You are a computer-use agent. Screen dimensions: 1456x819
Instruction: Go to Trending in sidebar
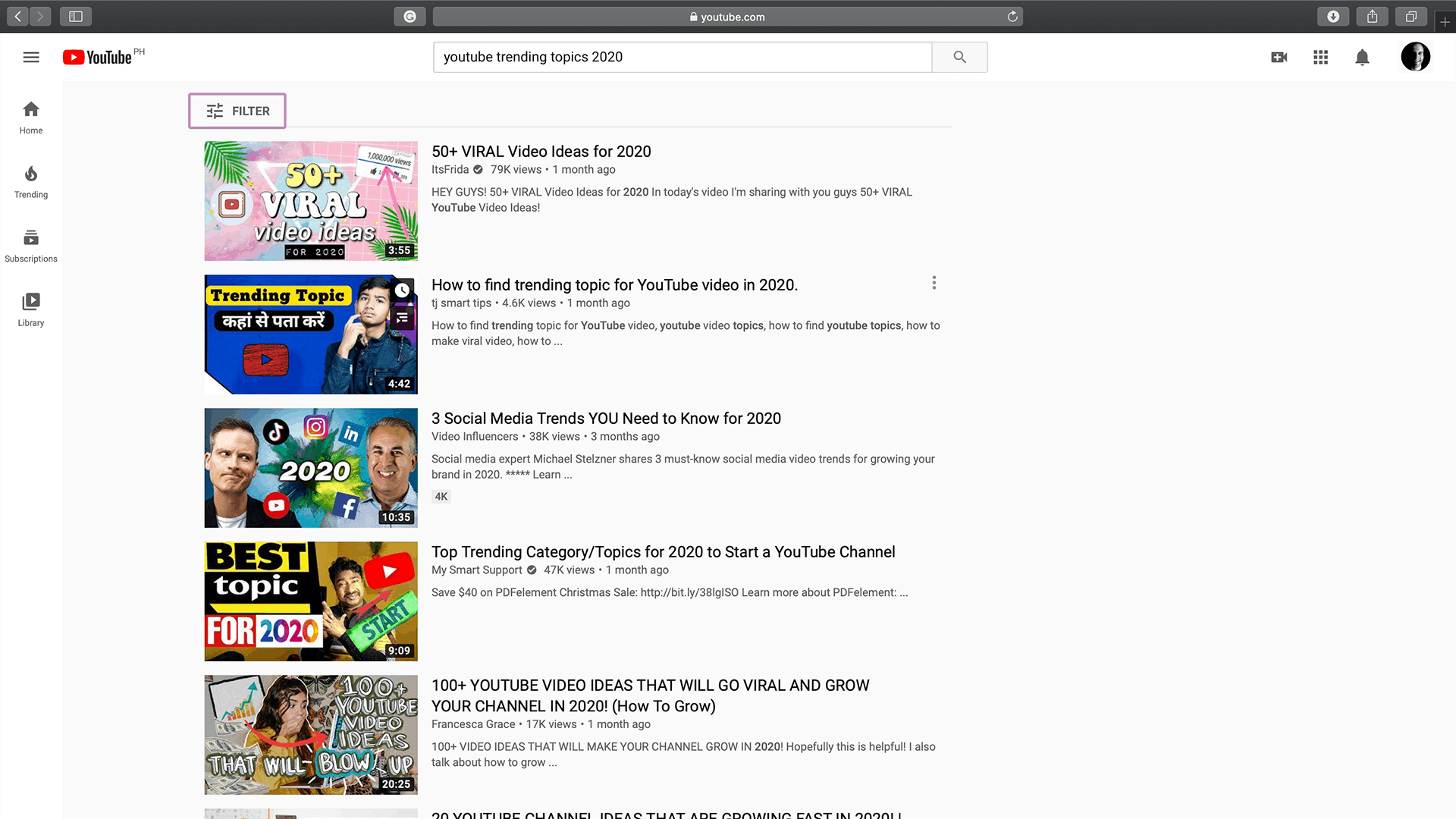(31, 183)
